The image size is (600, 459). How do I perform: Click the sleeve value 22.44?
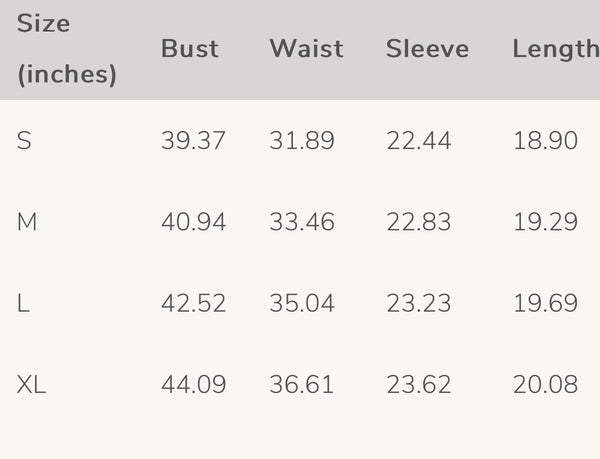tap(418, 141)
